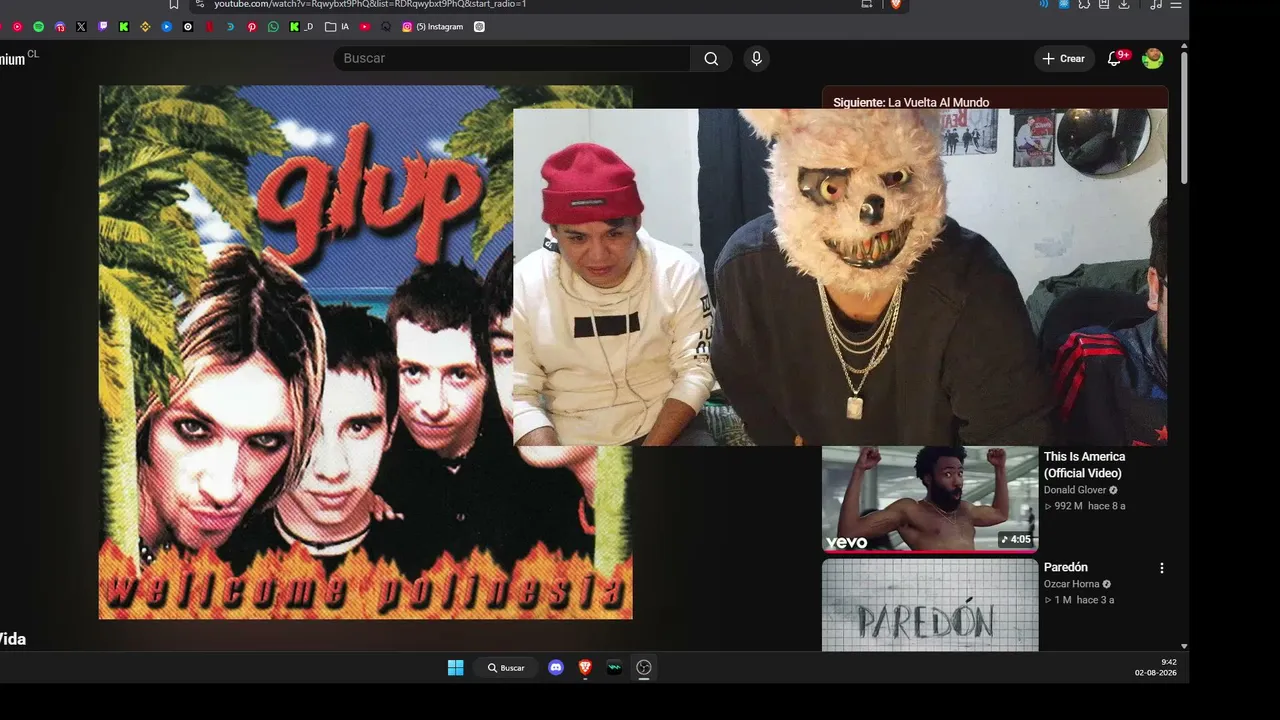Click the casting icon in browser toolbar
Image resolution: width=1280 pixels, height=720 pixels.
coord(867,4)
